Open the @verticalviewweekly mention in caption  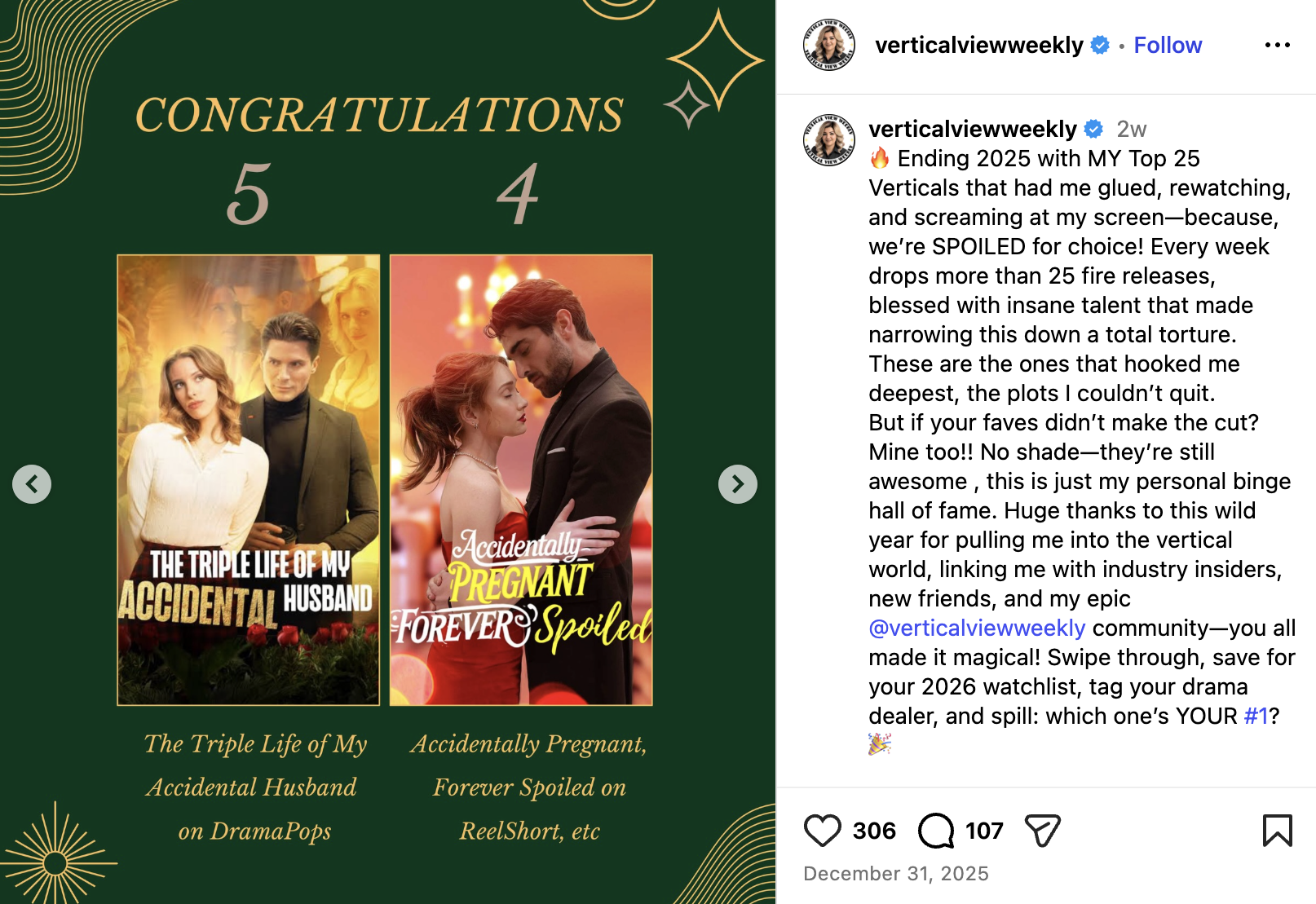[x=977, y=628]
